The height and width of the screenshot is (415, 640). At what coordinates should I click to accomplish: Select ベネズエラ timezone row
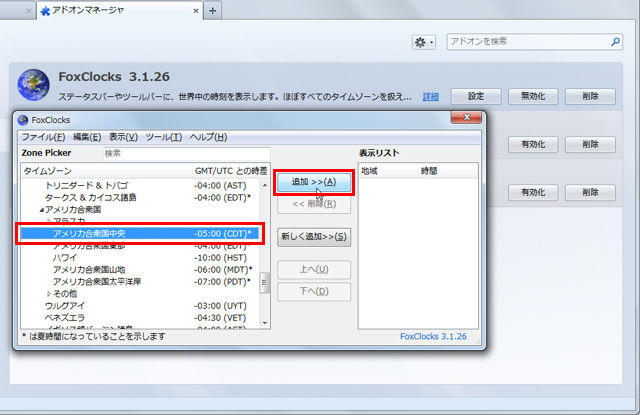tap(140, 318)
